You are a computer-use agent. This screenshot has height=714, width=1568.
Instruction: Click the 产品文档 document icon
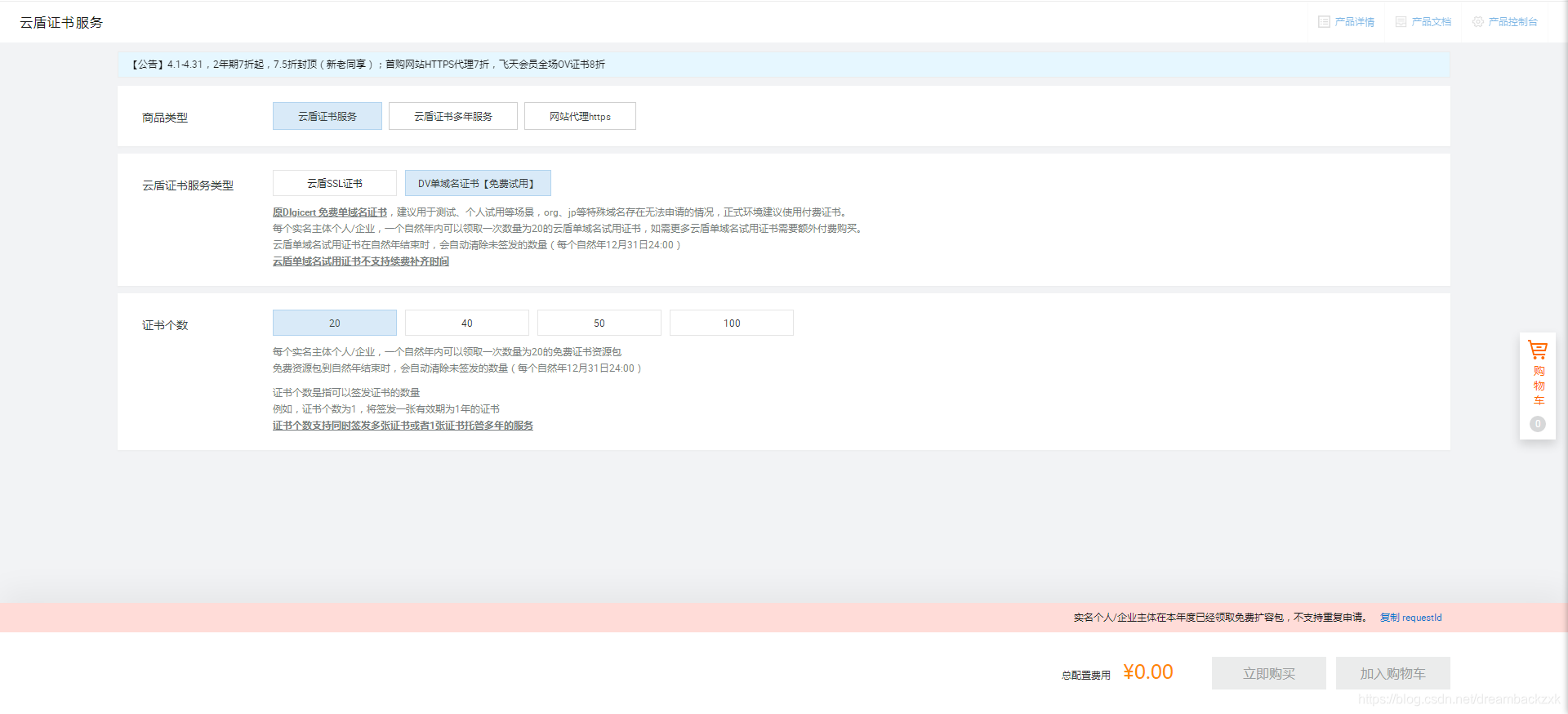(x=1401, y=22)
